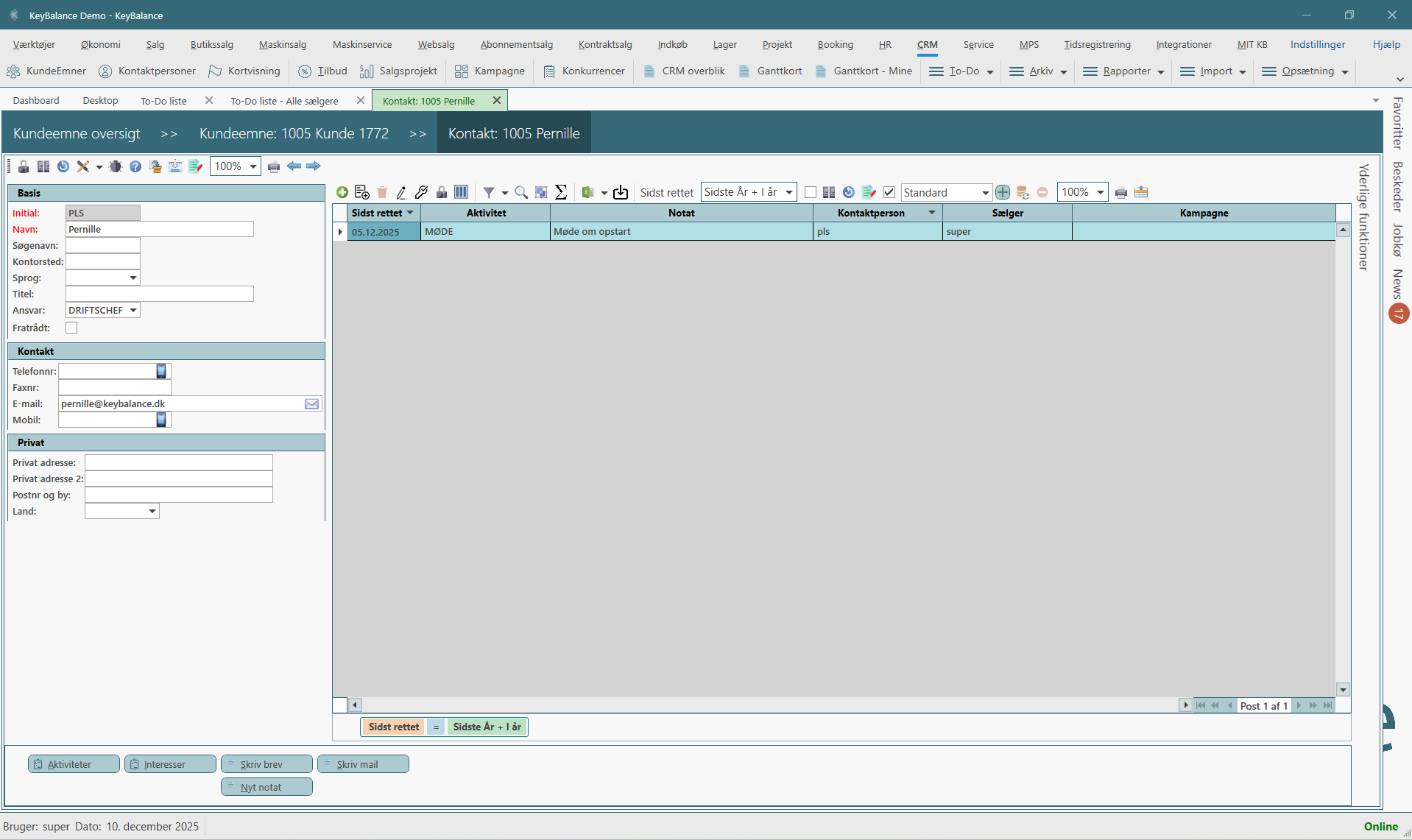This screenshot has height=840, width=1412.
Task: Click the magnifying glass search icon
Action: tap(521, 192)
